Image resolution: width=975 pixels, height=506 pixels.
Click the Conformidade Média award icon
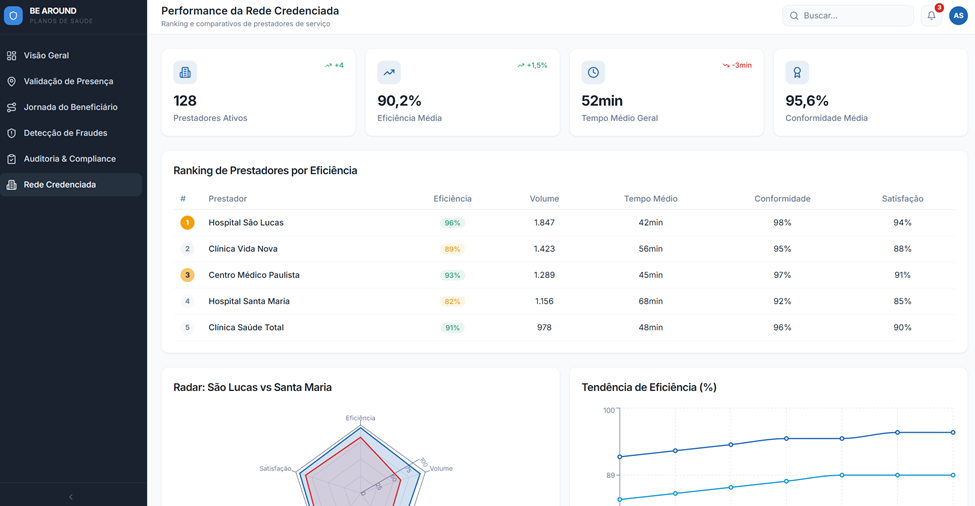(x=797, y=73)
